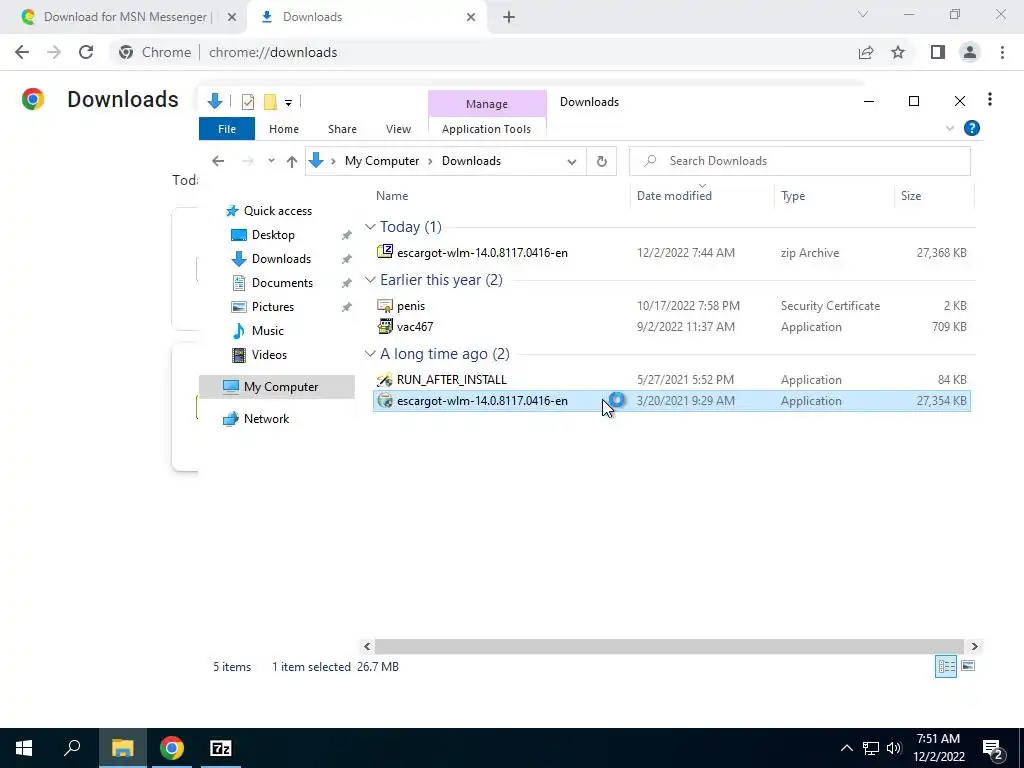Click the horizontal scrollbar left arrow

tap(367, 647)
